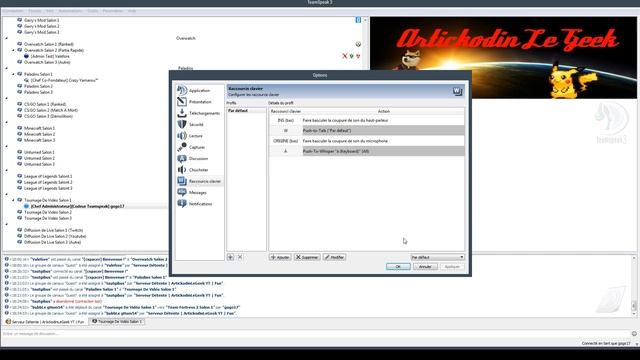Collapse the Overwatch Salon 2 channel
This screenshot has width=640, height=360.
click(x=13, y=50)
